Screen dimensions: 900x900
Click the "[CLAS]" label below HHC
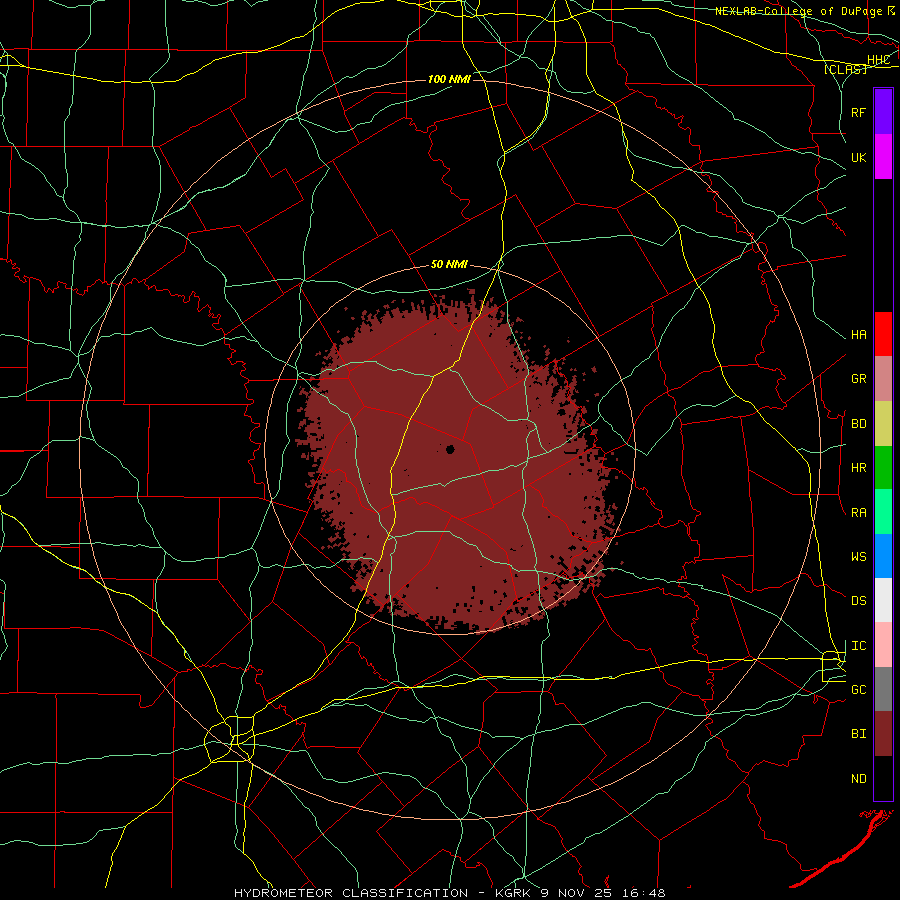tap(845, 69)
